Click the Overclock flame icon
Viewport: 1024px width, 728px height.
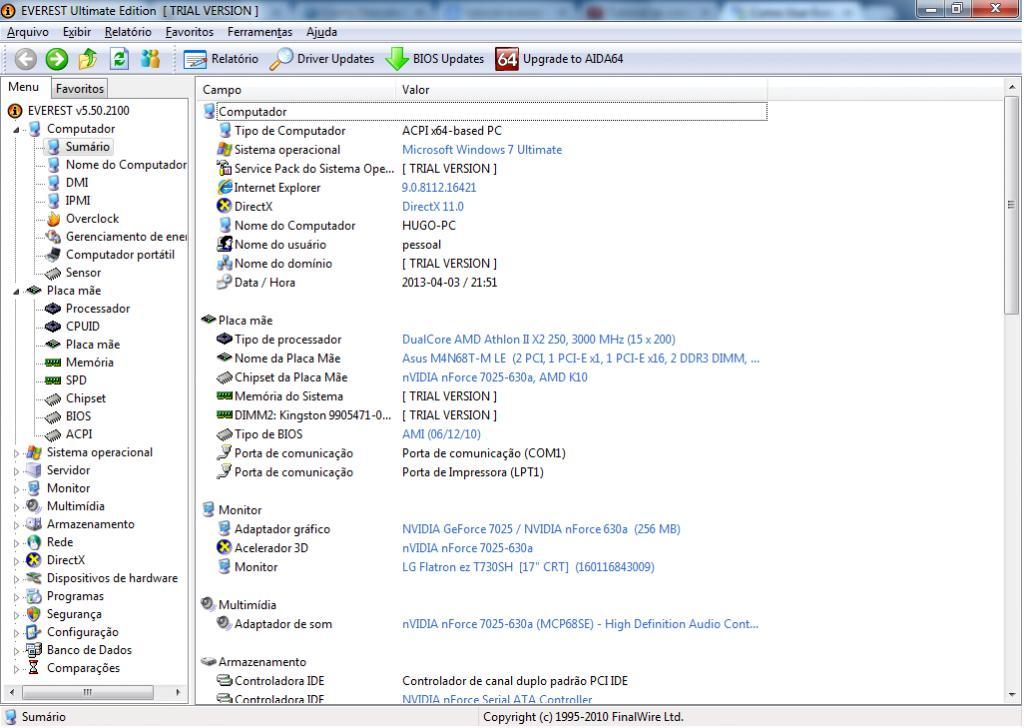[54, 219]
